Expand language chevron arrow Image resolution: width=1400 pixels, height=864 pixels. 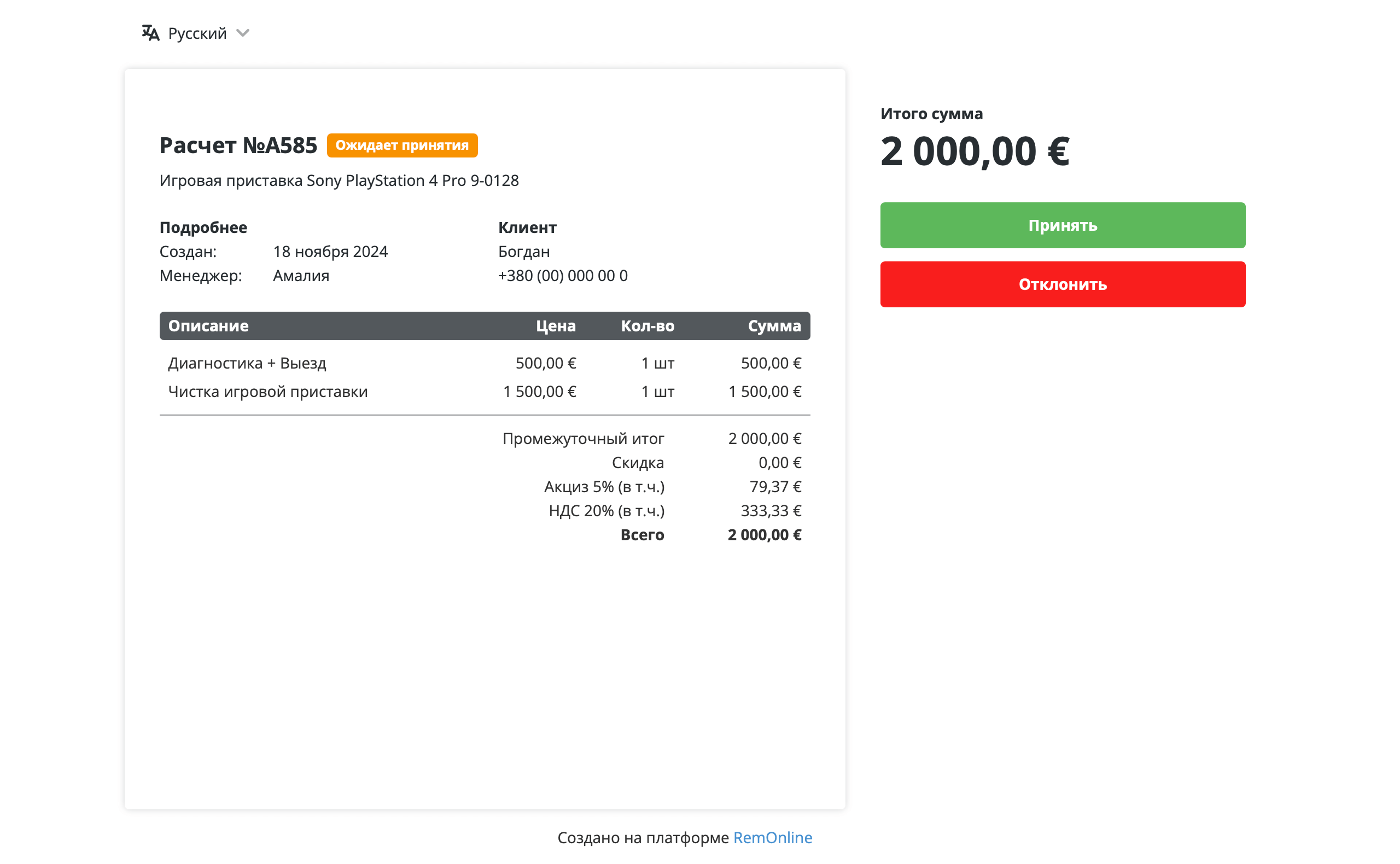pyautogui.click(x=243, y=33)
